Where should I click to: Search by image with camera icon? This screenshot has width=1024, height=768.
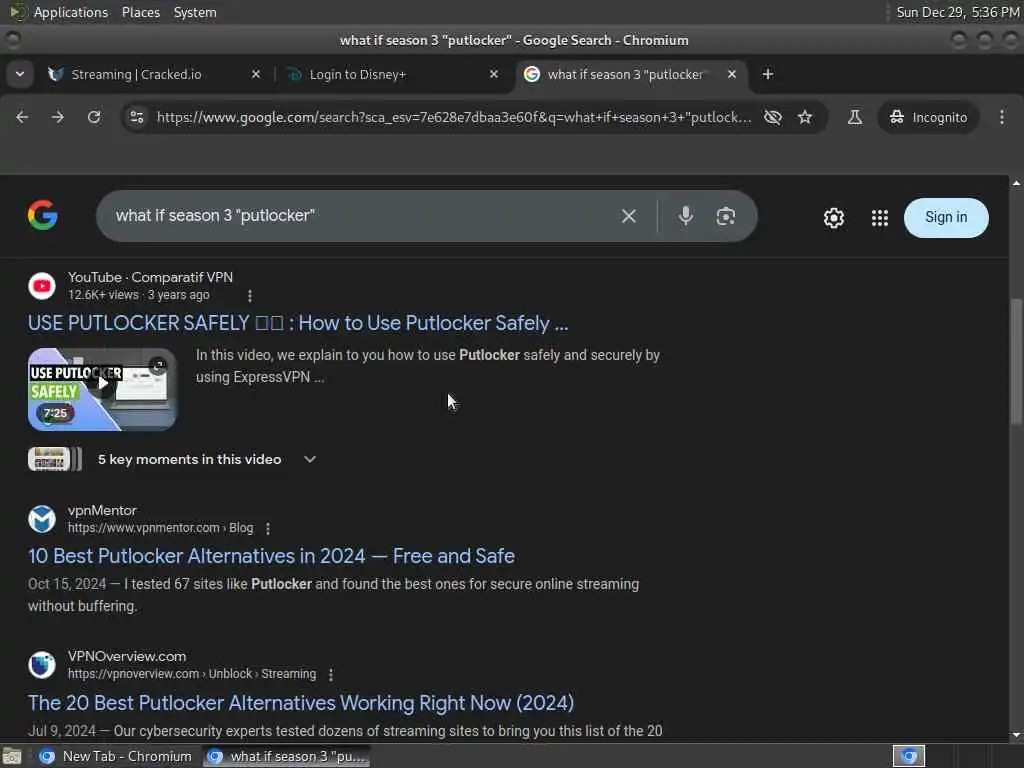point(726,216)
